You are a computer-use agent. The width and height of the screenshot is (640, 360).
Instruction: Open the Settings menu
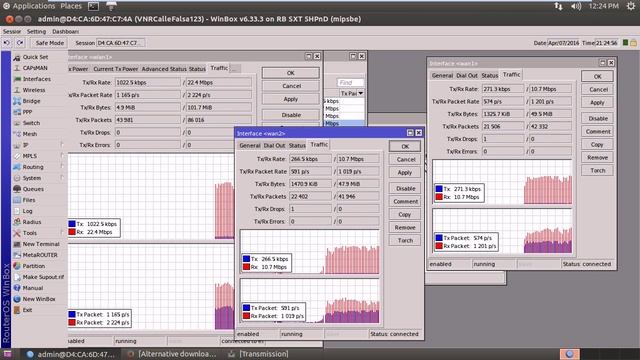(36, 31)
